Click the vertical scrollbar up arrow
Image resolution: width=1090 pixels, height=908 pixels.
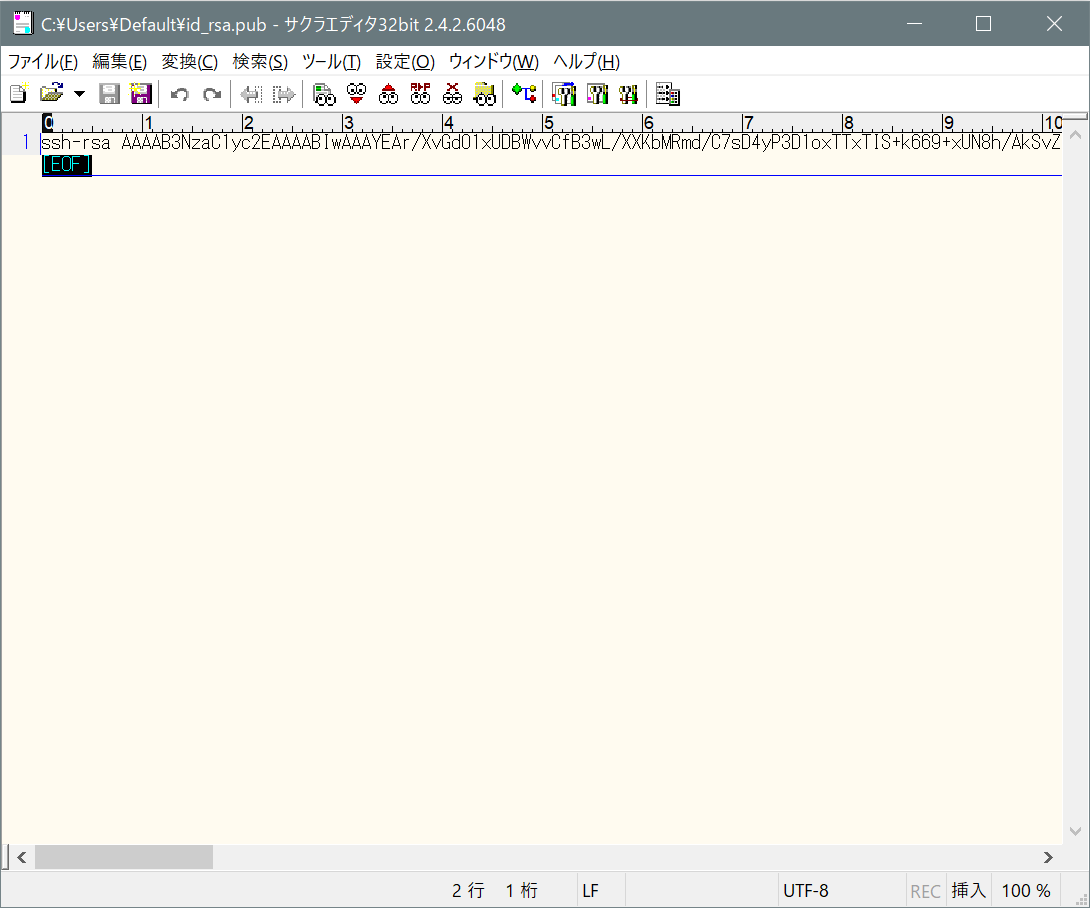1075,136
